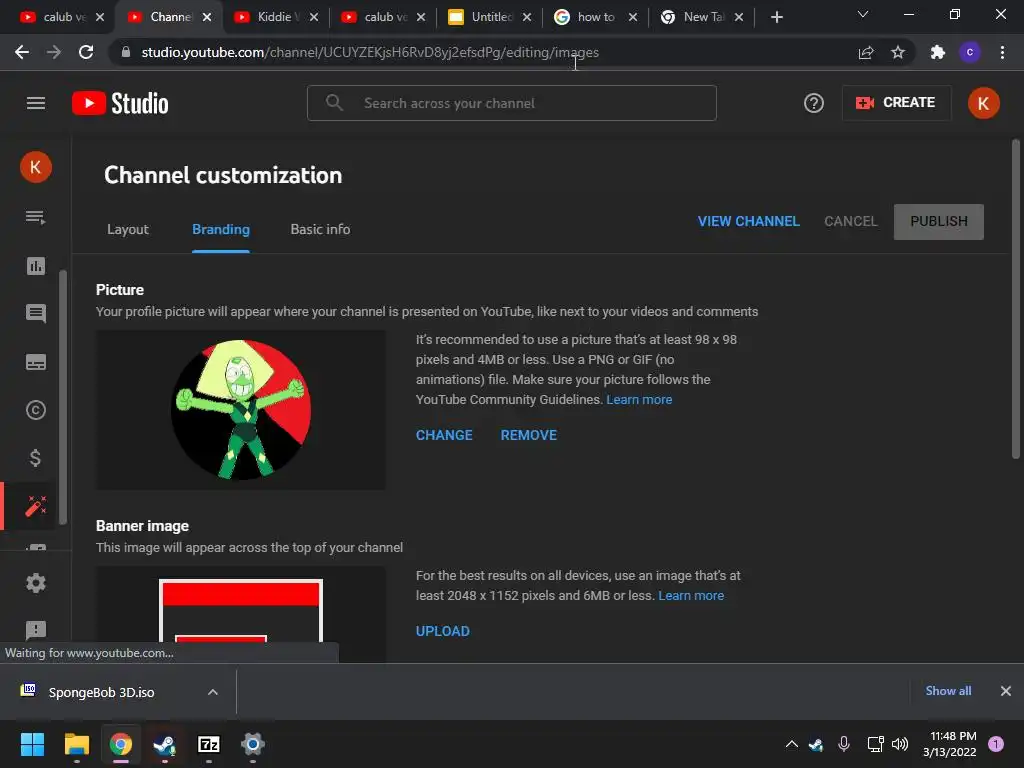The image size is (1024, 768).
Task: Click the profile picture preview thumbnail
Action: tap(241, 409)
